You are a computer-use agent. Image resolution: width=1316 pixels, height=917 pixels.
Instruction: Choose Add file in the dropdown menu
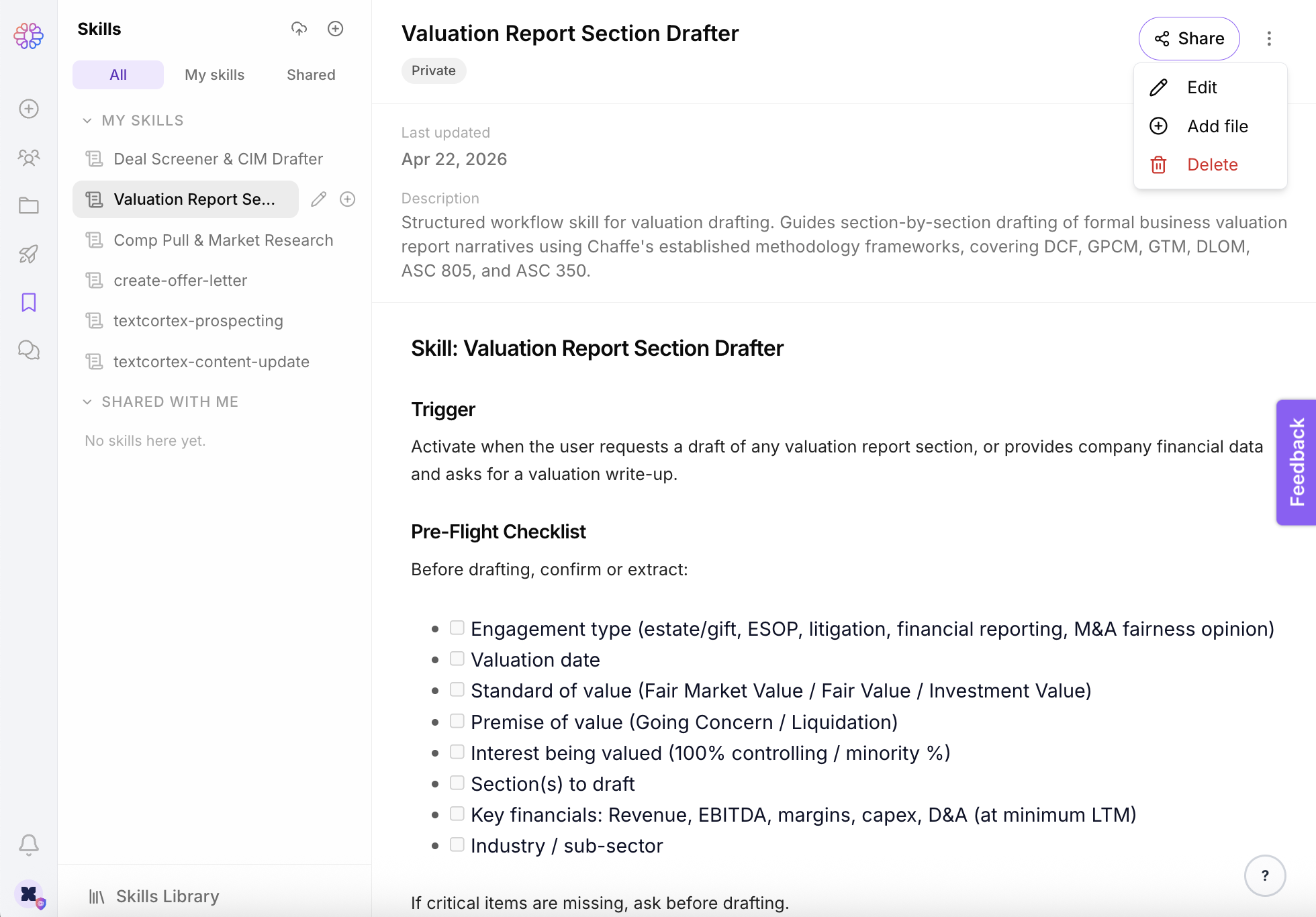[1217, 126]
